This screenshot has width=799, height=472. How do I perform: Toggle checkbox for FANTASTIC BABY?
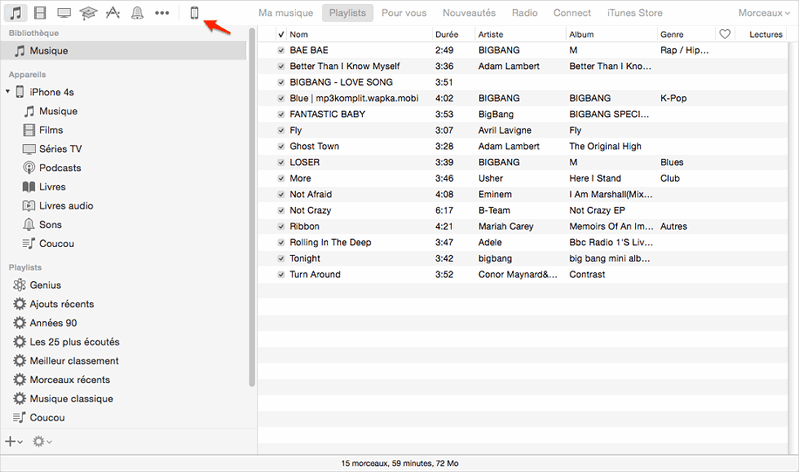[x=281, y=114]
